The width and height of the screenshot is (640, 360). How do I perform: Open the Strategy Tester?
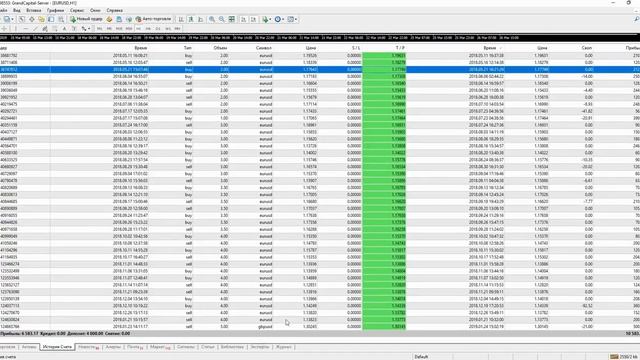(61, 19)
